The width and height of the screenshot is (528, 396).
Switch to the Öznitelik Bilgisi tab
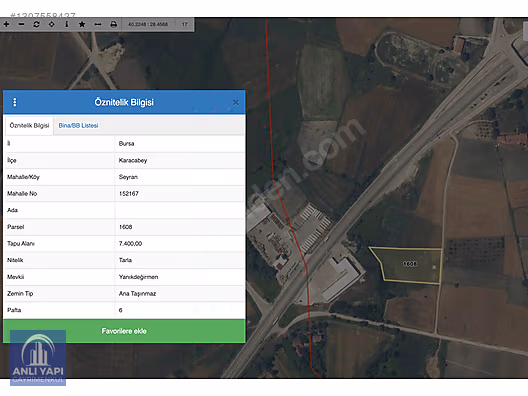coord(29,126)
